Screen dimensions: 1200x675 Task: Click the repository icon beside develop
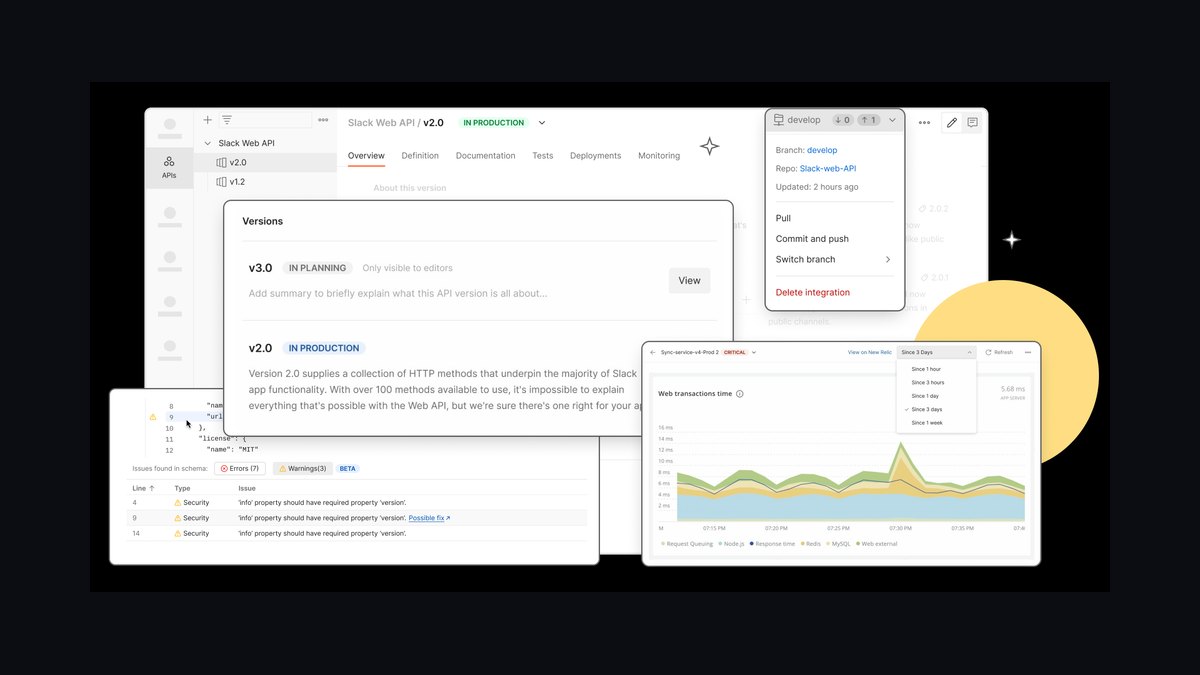(778, 120)
